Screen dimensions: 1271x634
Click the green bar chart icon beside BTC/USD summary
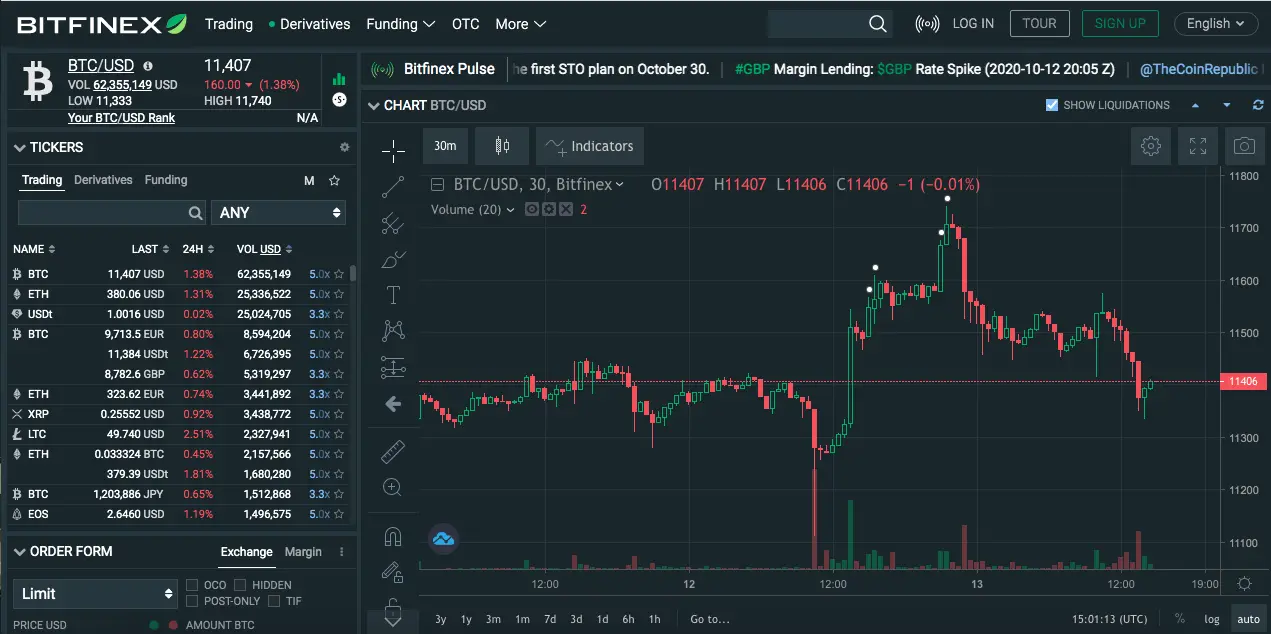[x=339, y=79]
